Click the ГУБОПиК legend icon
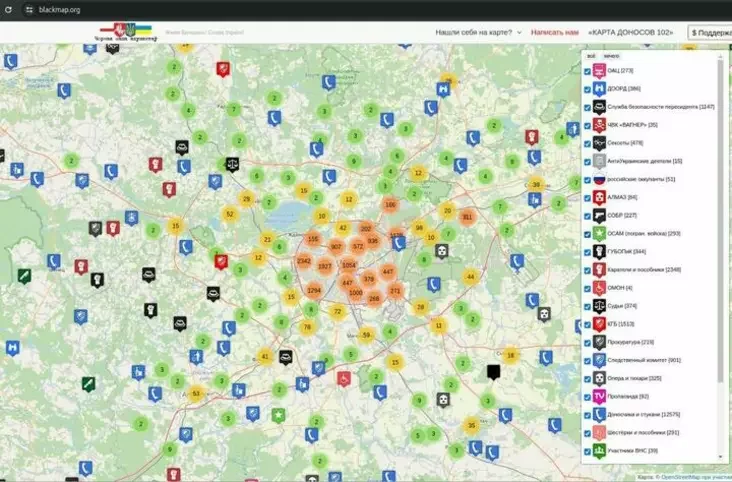This screenshot has height=482, width=732. 599,251
